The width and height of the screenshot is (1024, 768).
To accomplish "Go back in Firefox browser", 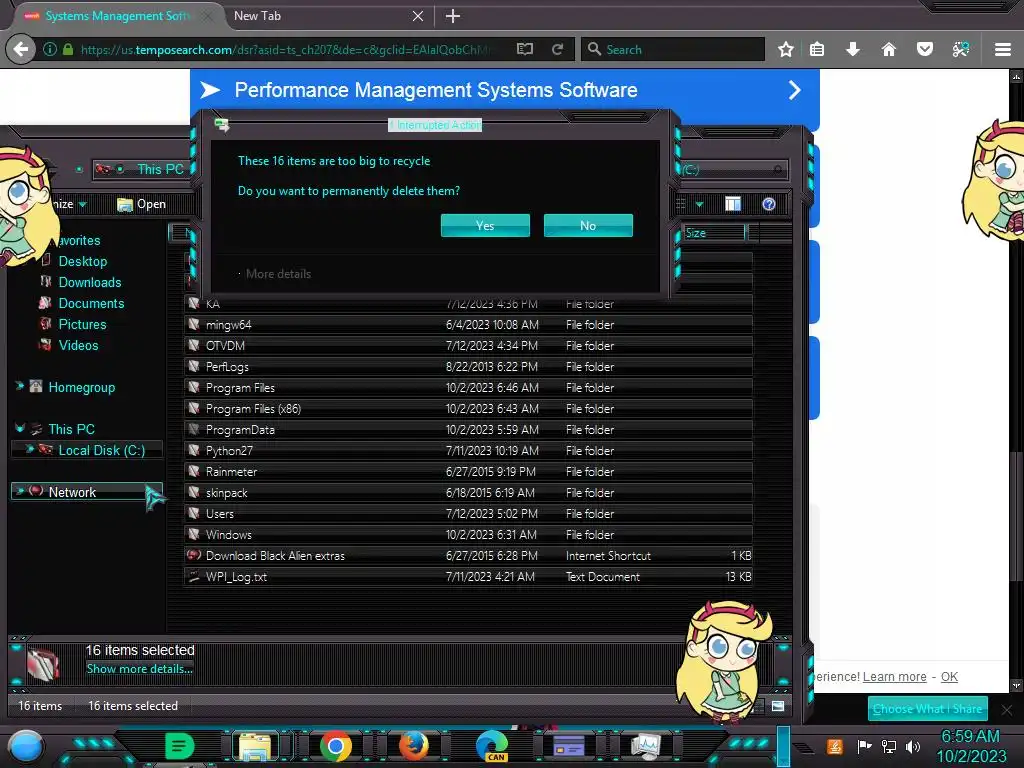I will (20, 49).
